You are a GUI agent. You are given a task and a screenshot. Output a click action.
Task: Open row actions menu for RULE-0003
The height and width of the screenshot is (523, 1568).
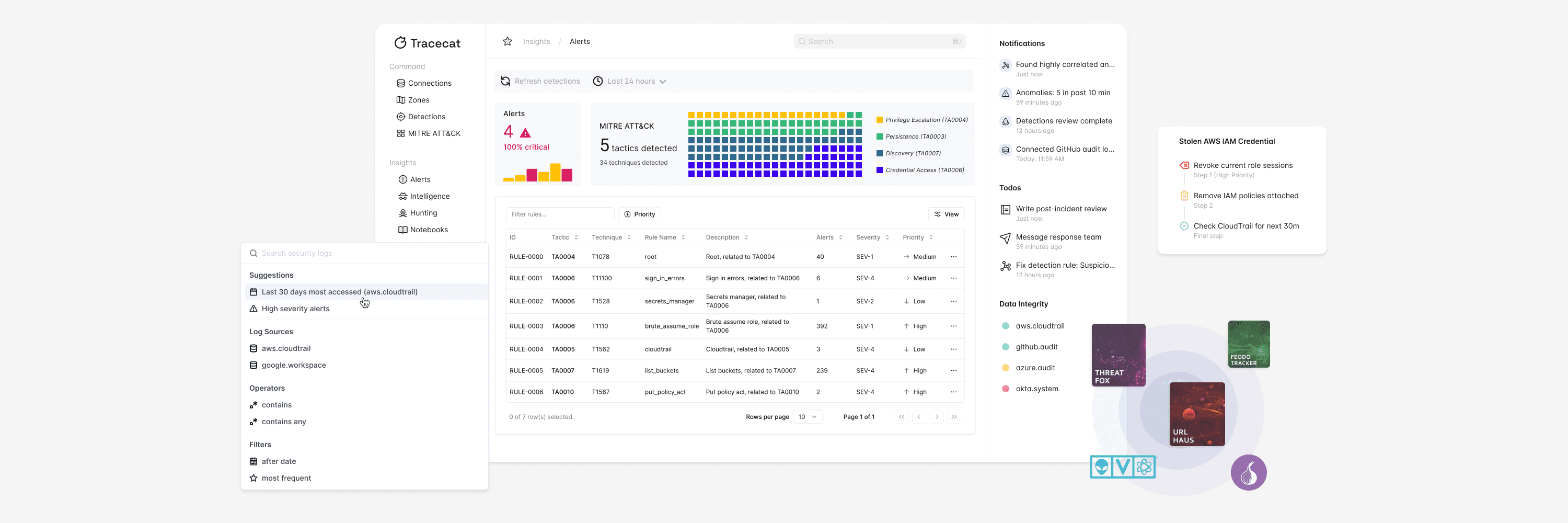coord(953,326)
